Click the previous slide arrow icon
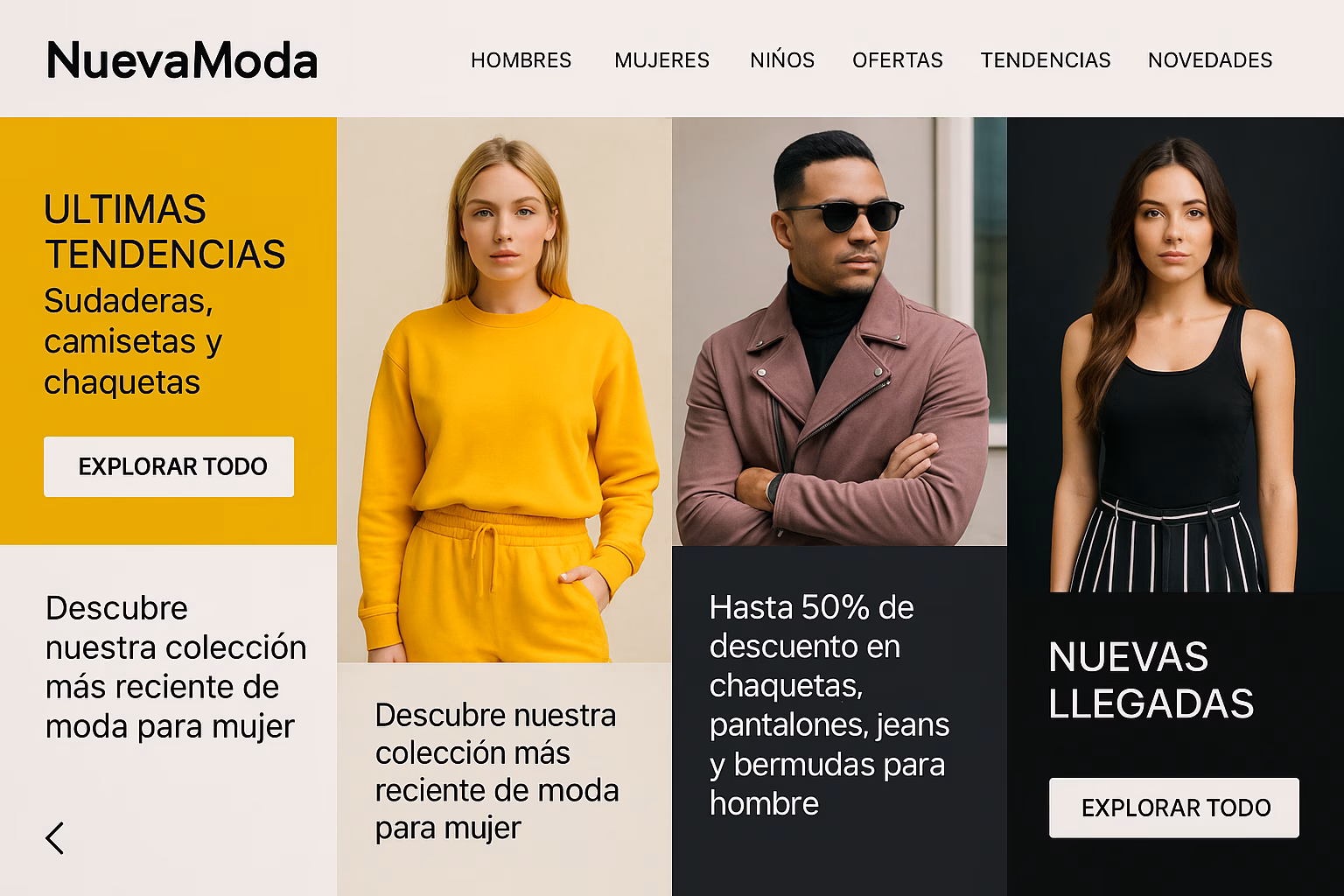This screenshot has height=896, width=1344. tap(55, 837)
